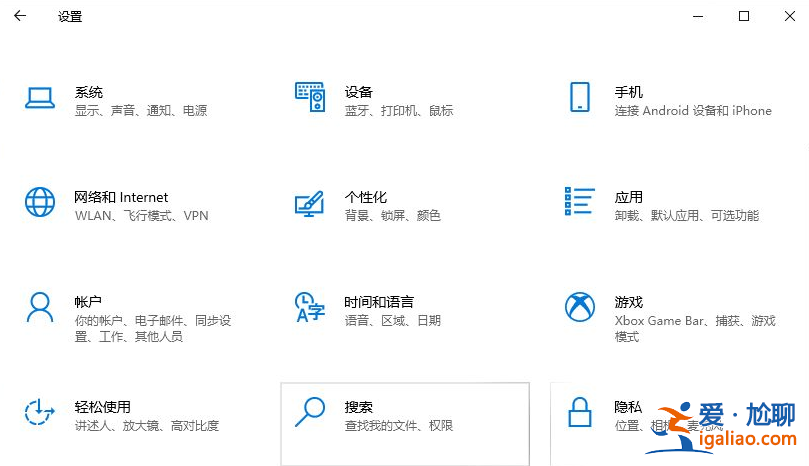This screenshot has width=809, height=466.
Task: Open the 隐私 title
Action: (628, 407)
